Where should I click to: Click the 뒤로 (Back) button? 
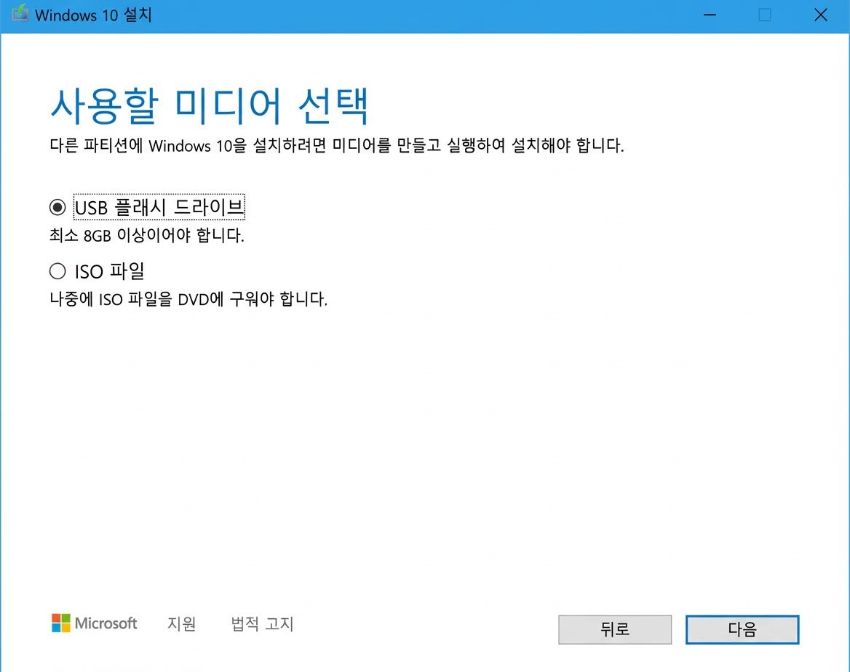[x=614, y=629]
